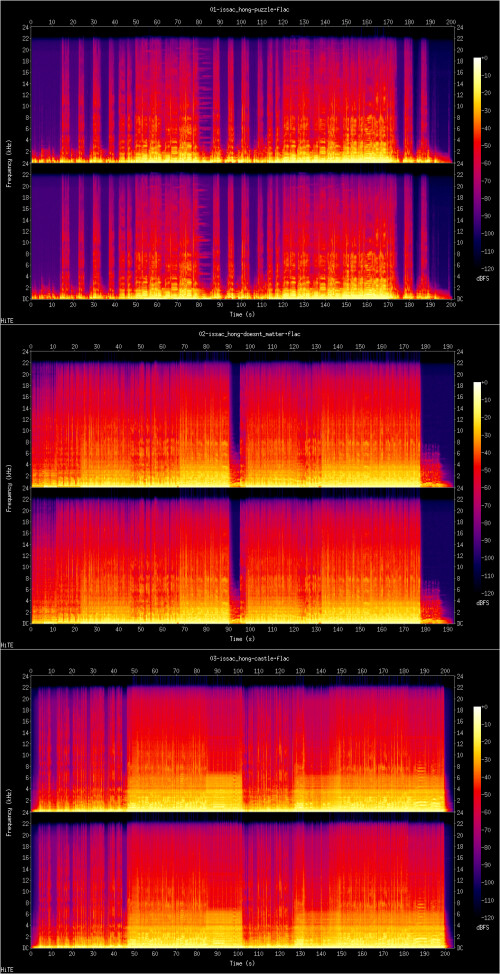Screen dimensions: 500x974
Task: Click the lower channel plot of castle spectrogram
Action: 242,880
